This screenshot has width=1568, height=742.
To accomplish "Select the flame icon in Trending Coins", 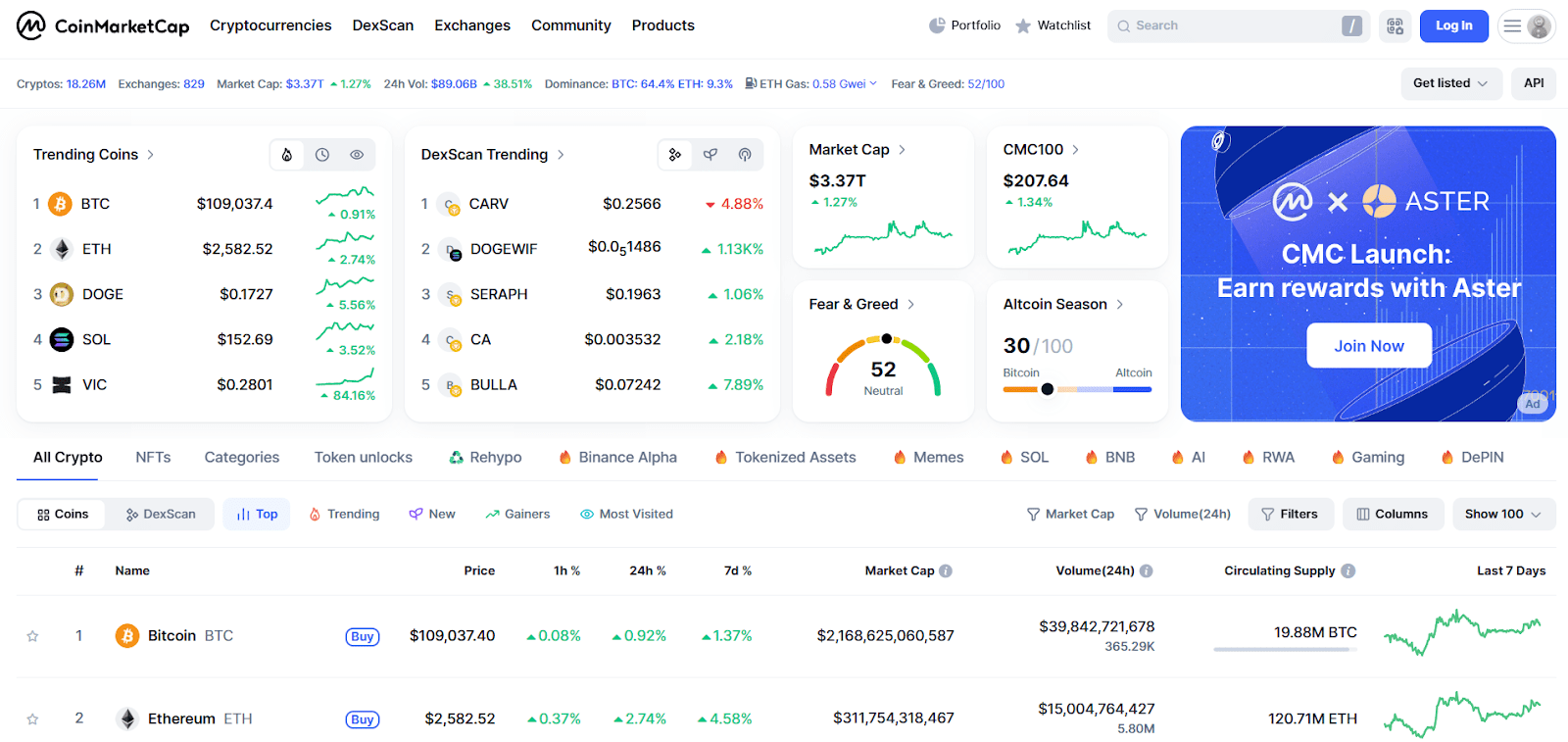I will pyautogui.click(x=287, y=155).
